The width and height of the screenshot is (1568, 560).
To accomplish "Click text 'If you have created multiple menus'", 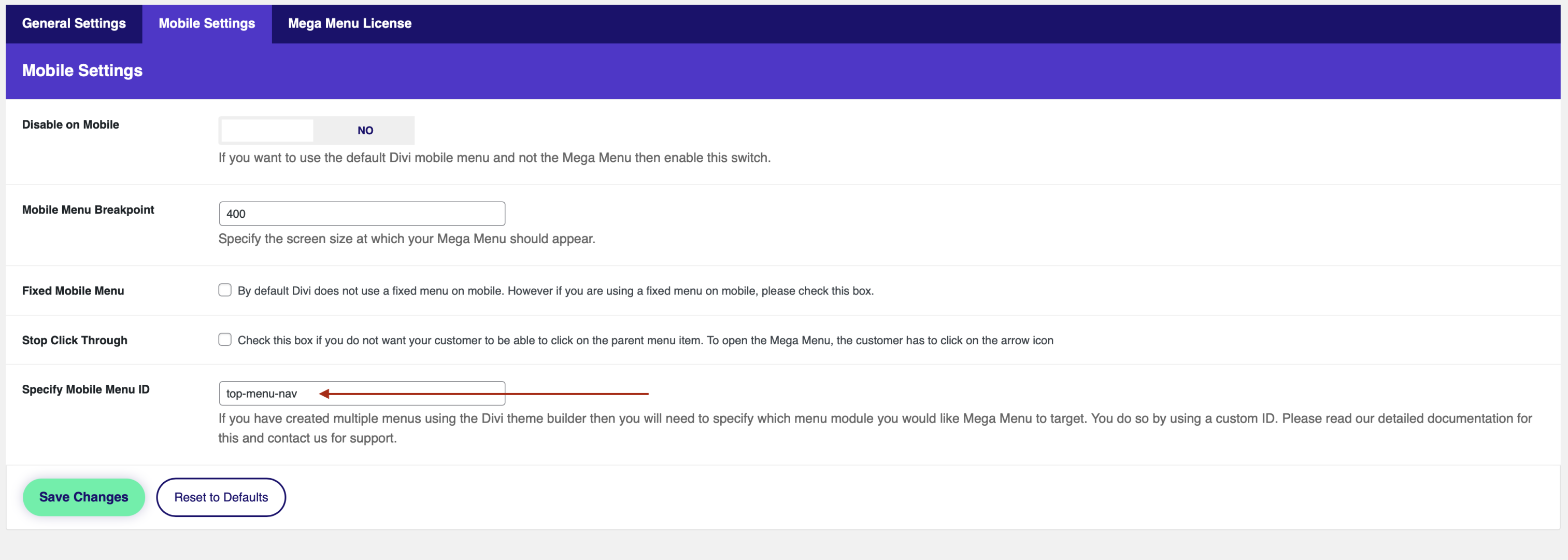I will [x=875, y=428].
